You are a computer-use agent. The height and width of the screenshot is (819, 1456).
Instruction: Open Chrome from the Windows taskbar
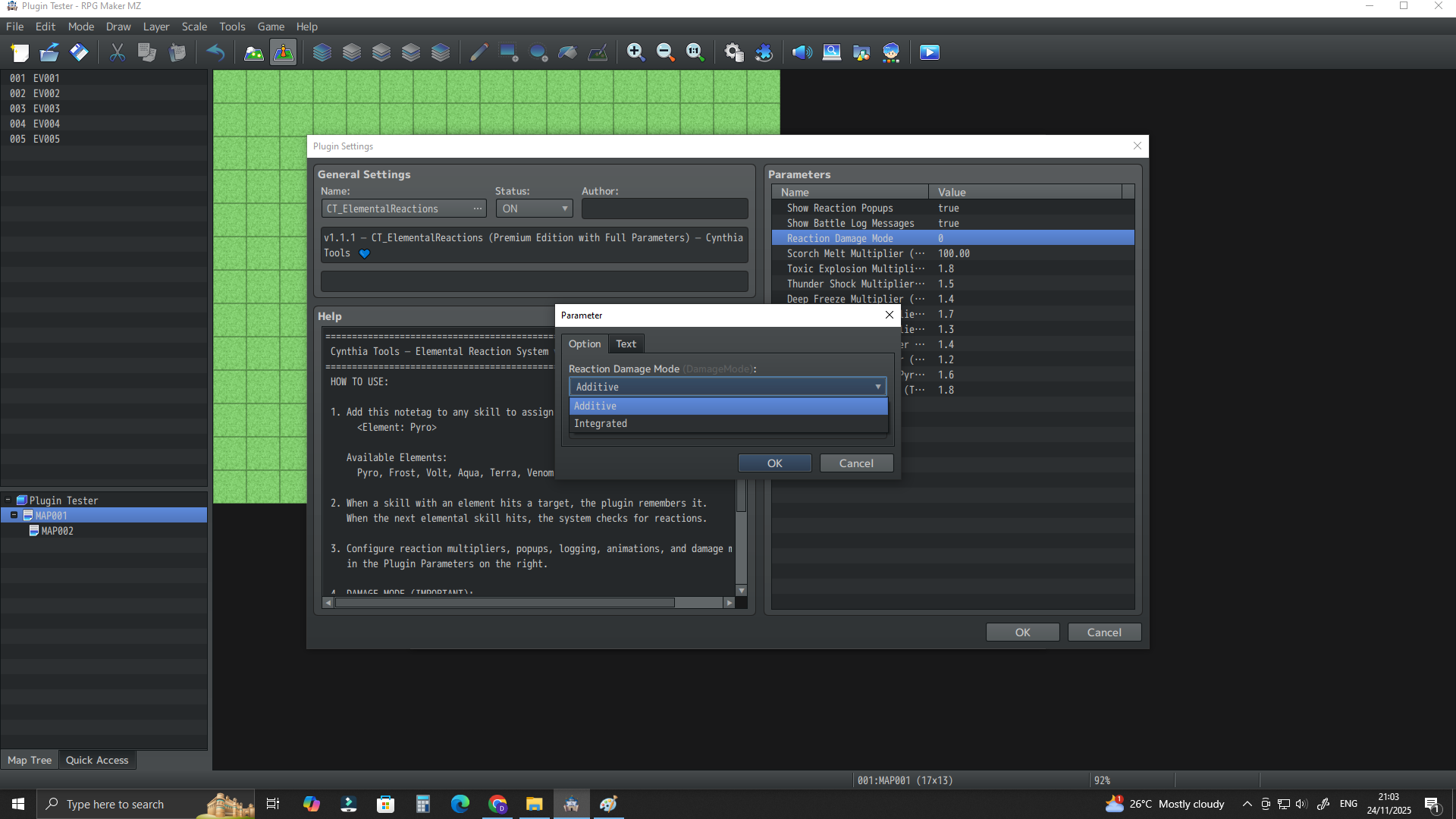pyautogui.click(x=497, y=804)
